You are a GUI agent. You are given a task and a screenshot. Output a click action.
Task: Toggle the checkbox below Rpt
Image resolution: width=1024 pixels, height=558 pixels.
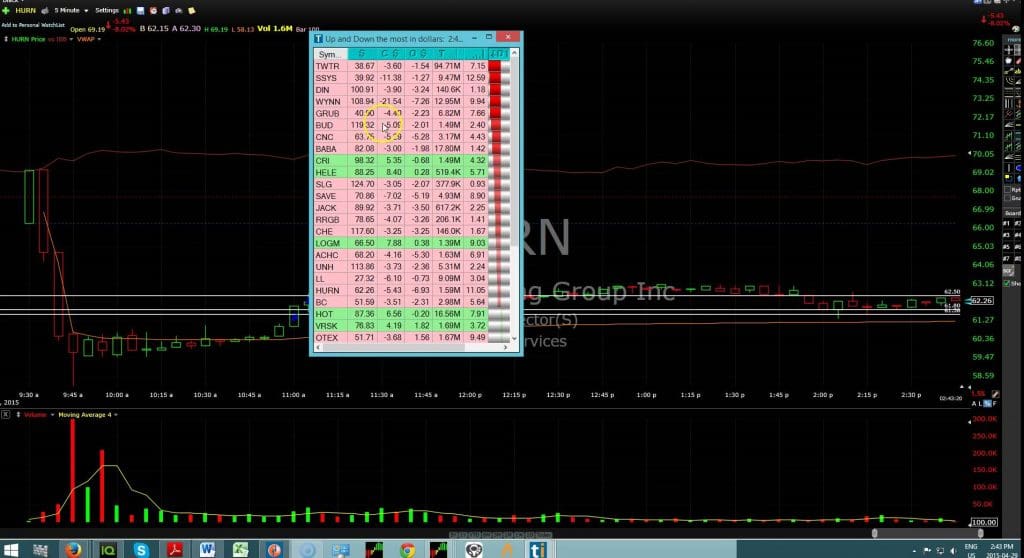[x=1008, y=198]
